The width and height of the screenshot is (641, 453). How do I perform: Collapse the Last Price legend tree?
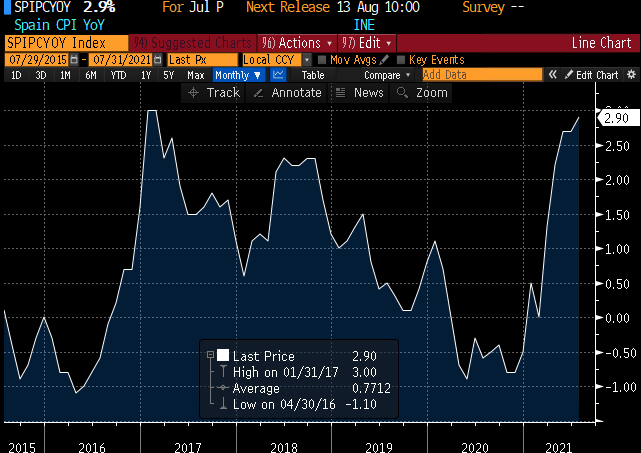tap(208, 356)
